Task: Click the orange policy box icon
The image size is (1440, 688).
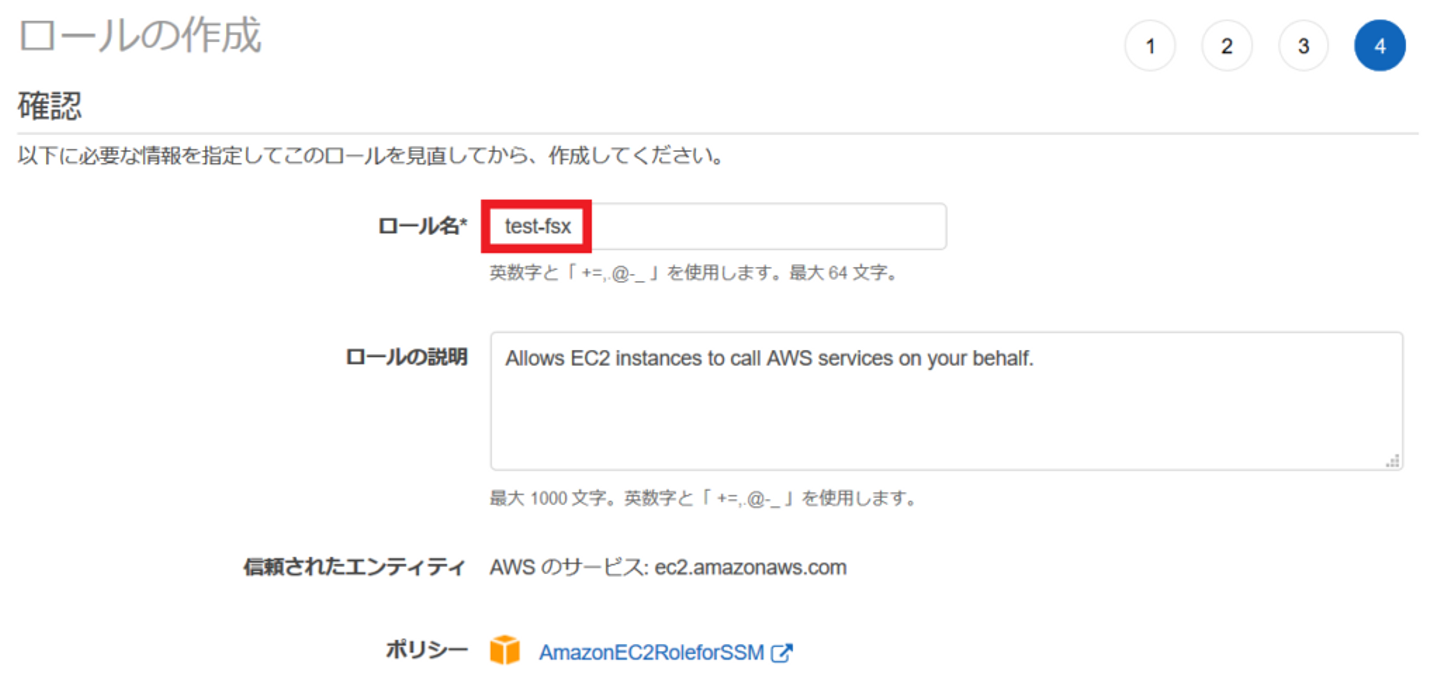Action: pos(505,652)
